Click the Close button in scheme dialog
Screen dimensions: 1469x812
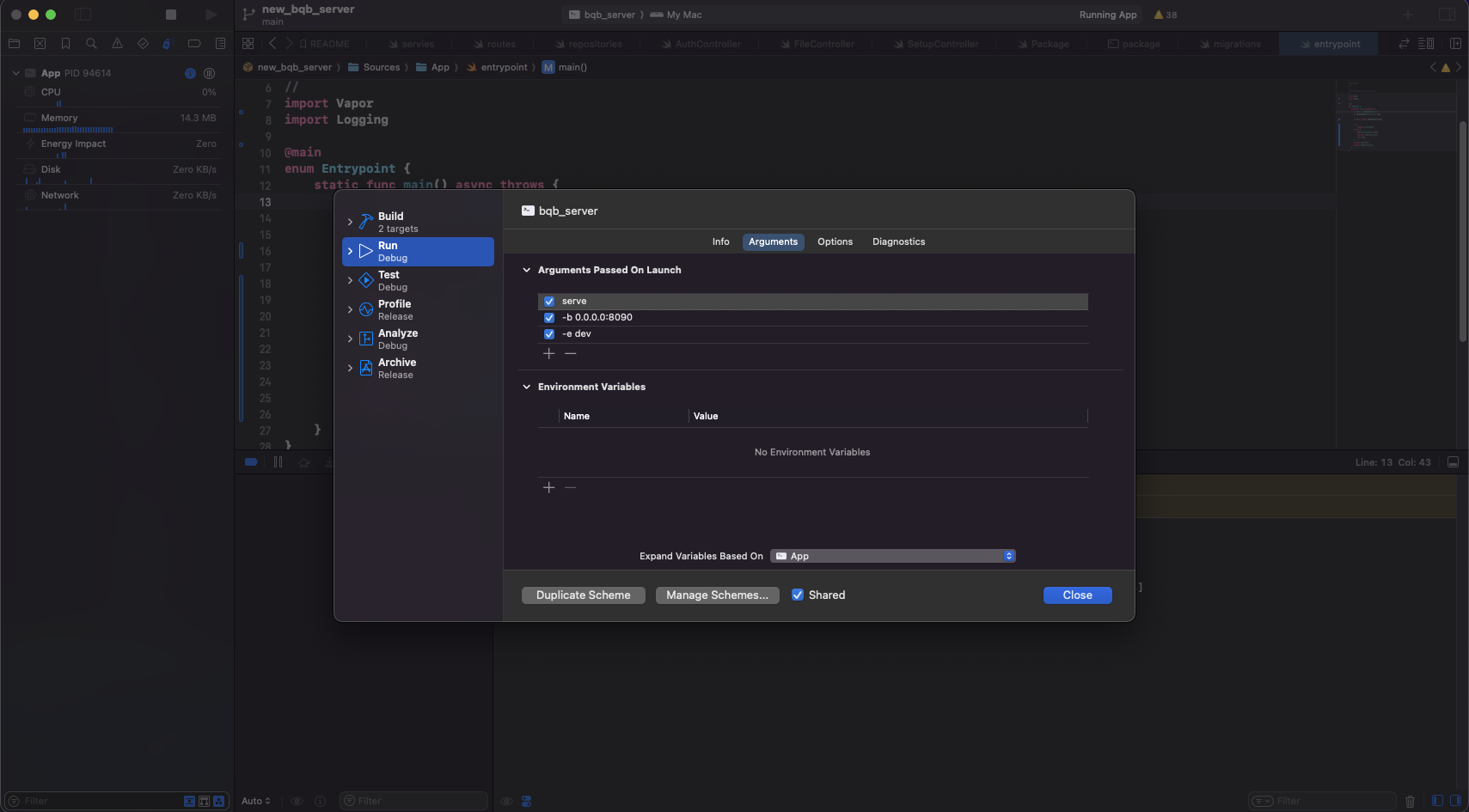1078,595
